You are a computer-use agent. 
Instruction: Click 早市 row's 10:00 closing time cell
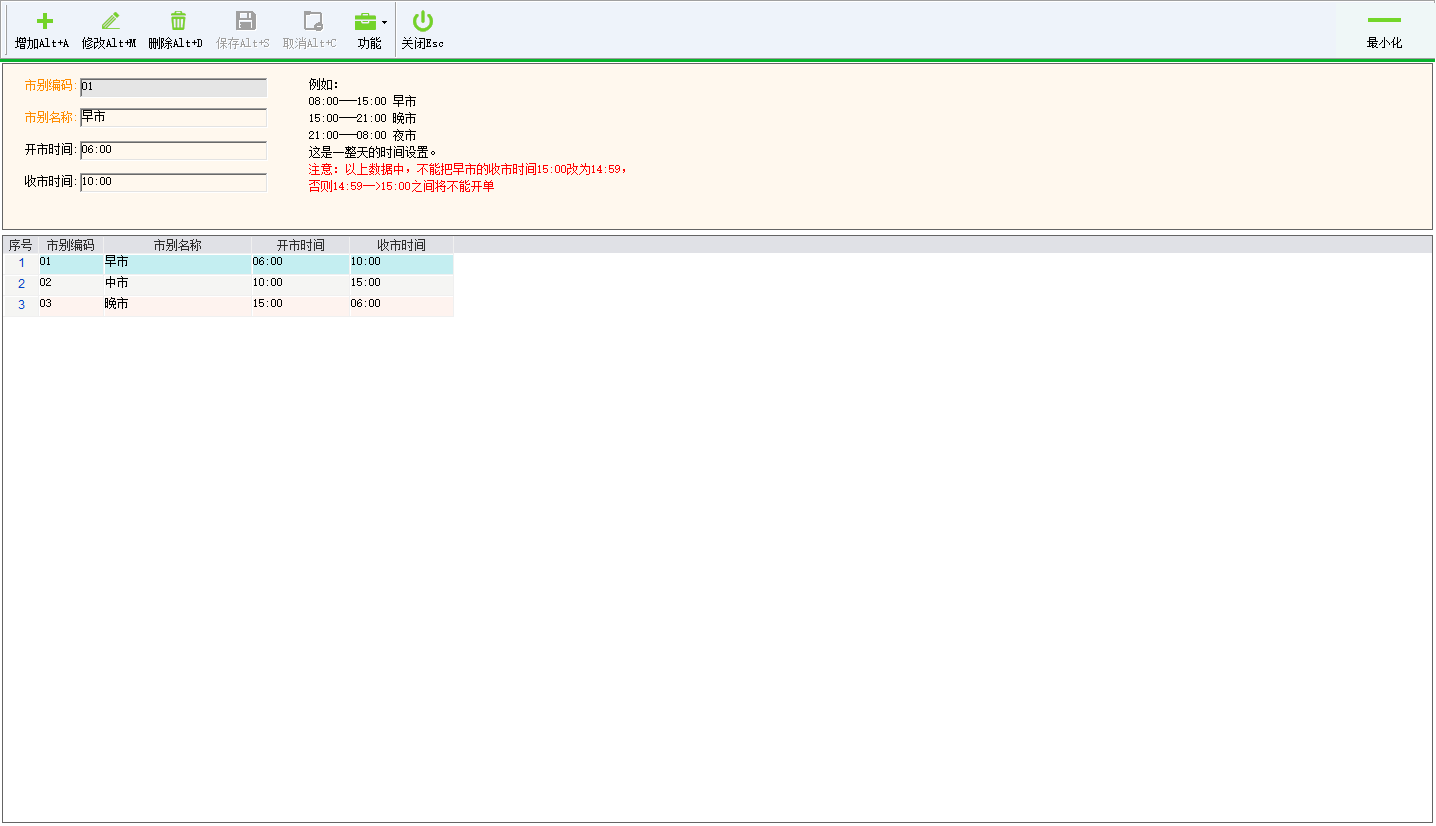point(401,263)
